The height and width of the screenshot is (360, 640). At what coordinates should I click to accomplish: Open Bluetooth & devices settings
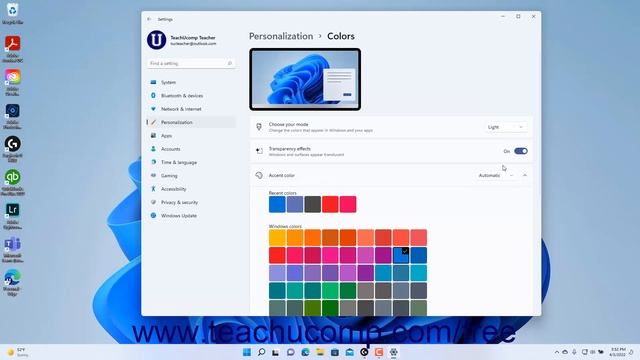click(191, 96)
